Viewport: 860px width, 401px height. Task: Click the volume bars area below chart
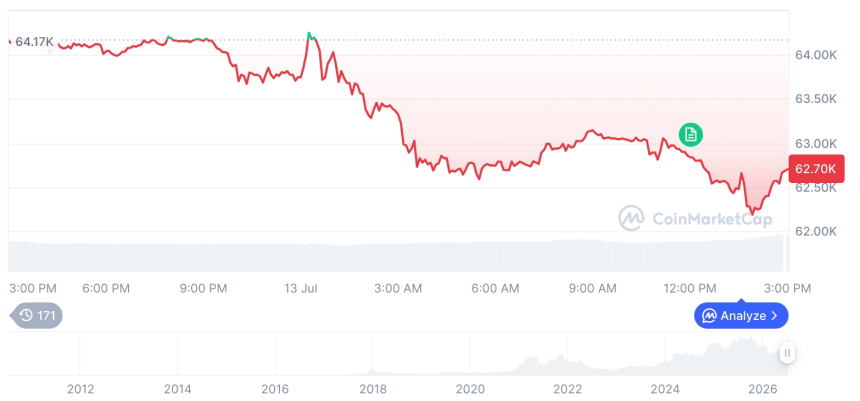pos(398,254)
